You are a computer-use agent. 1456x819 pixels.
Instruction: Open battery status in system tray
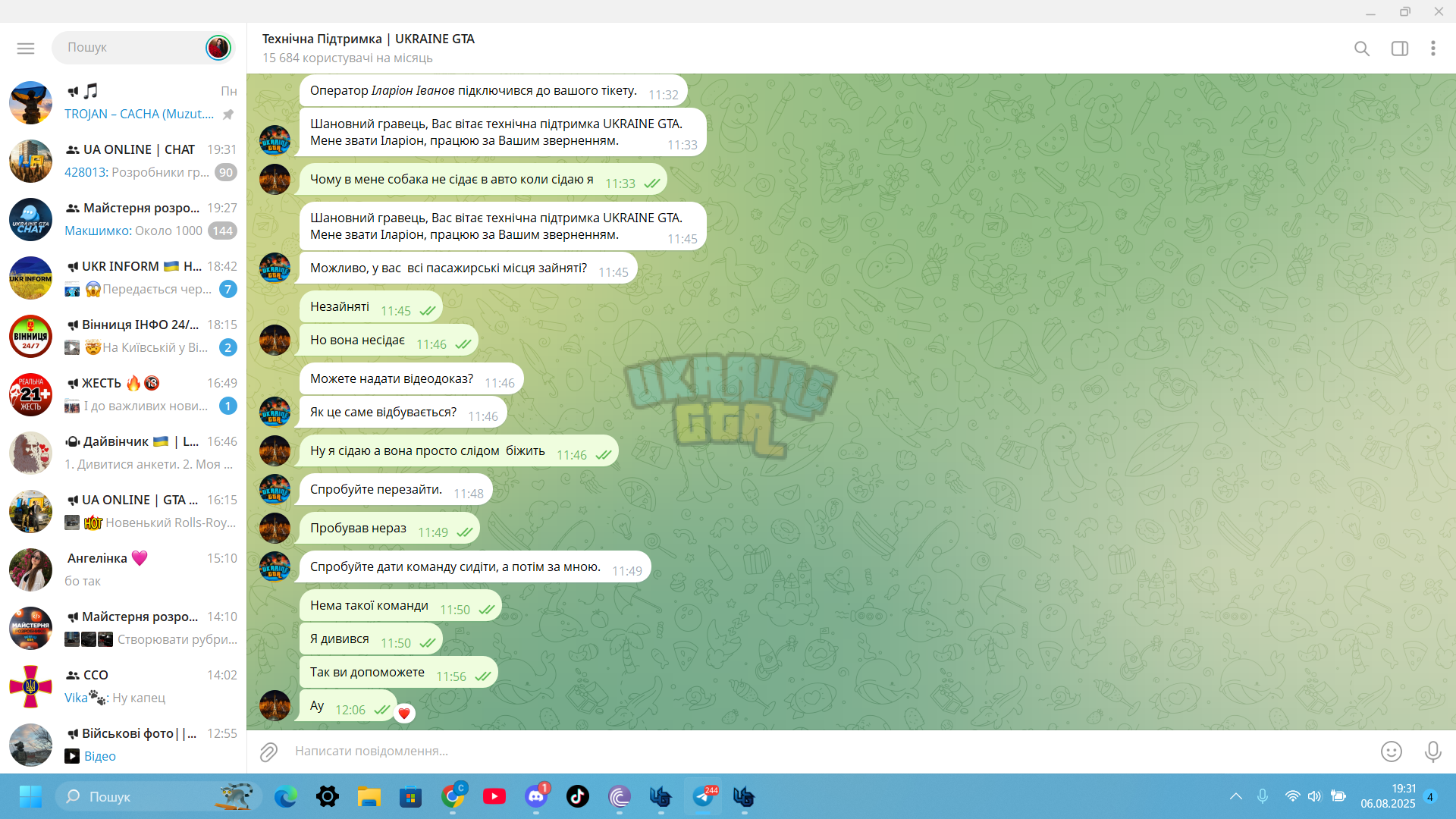[1338, 796]
